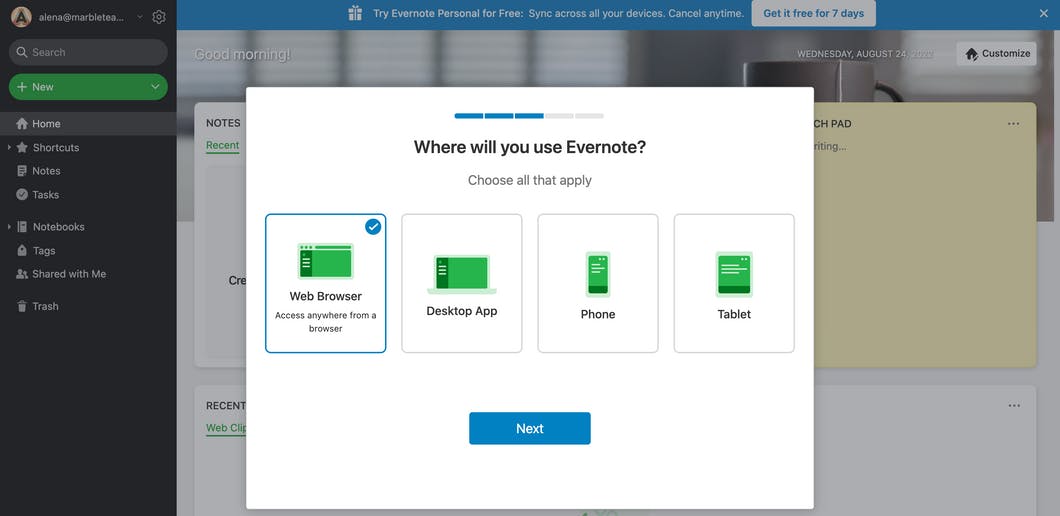Image resolution: width=1060 pixels, height=516 pixels.
Task: Click the Tags label icon
Action: [22, 250]
